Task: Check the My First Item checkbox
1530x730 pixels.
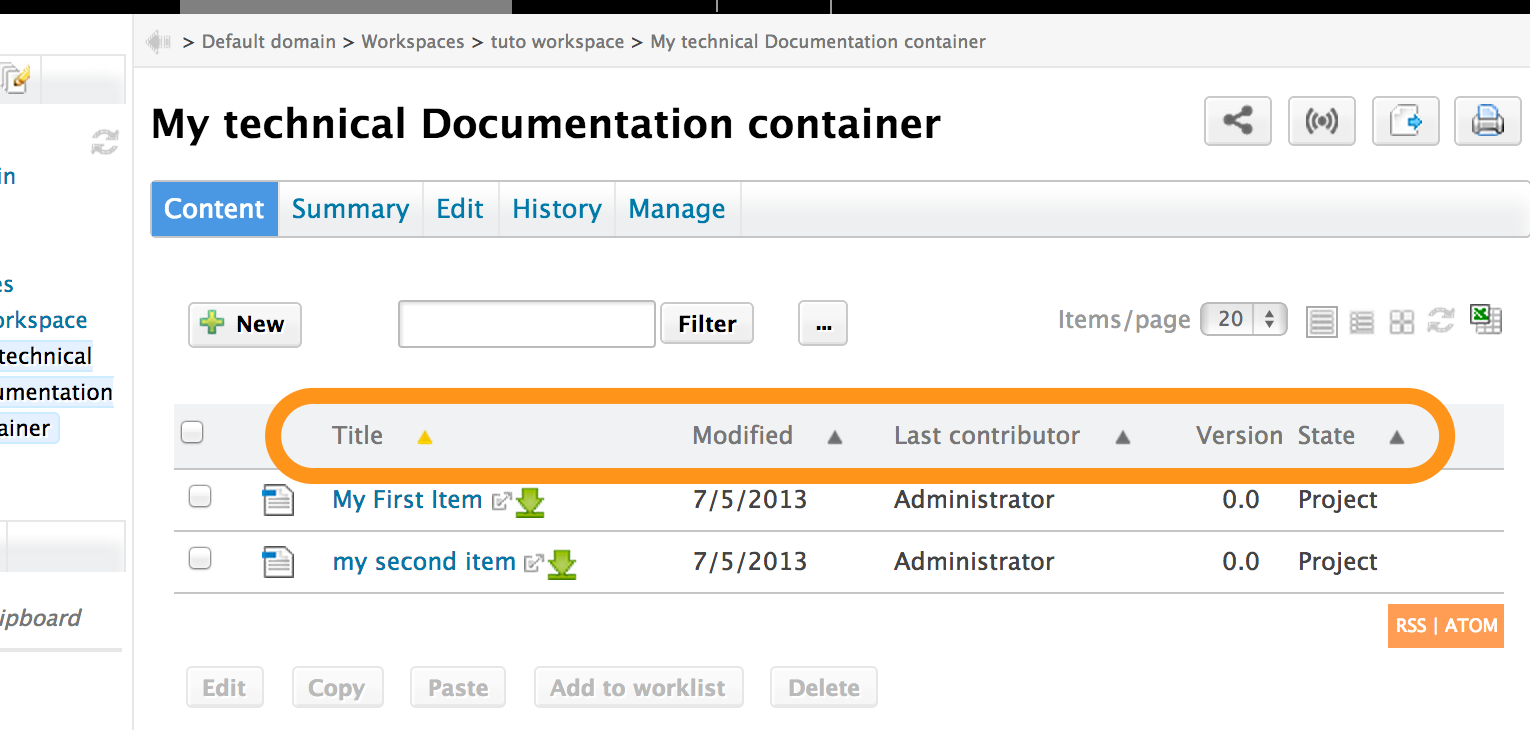Action: point(200,496)
